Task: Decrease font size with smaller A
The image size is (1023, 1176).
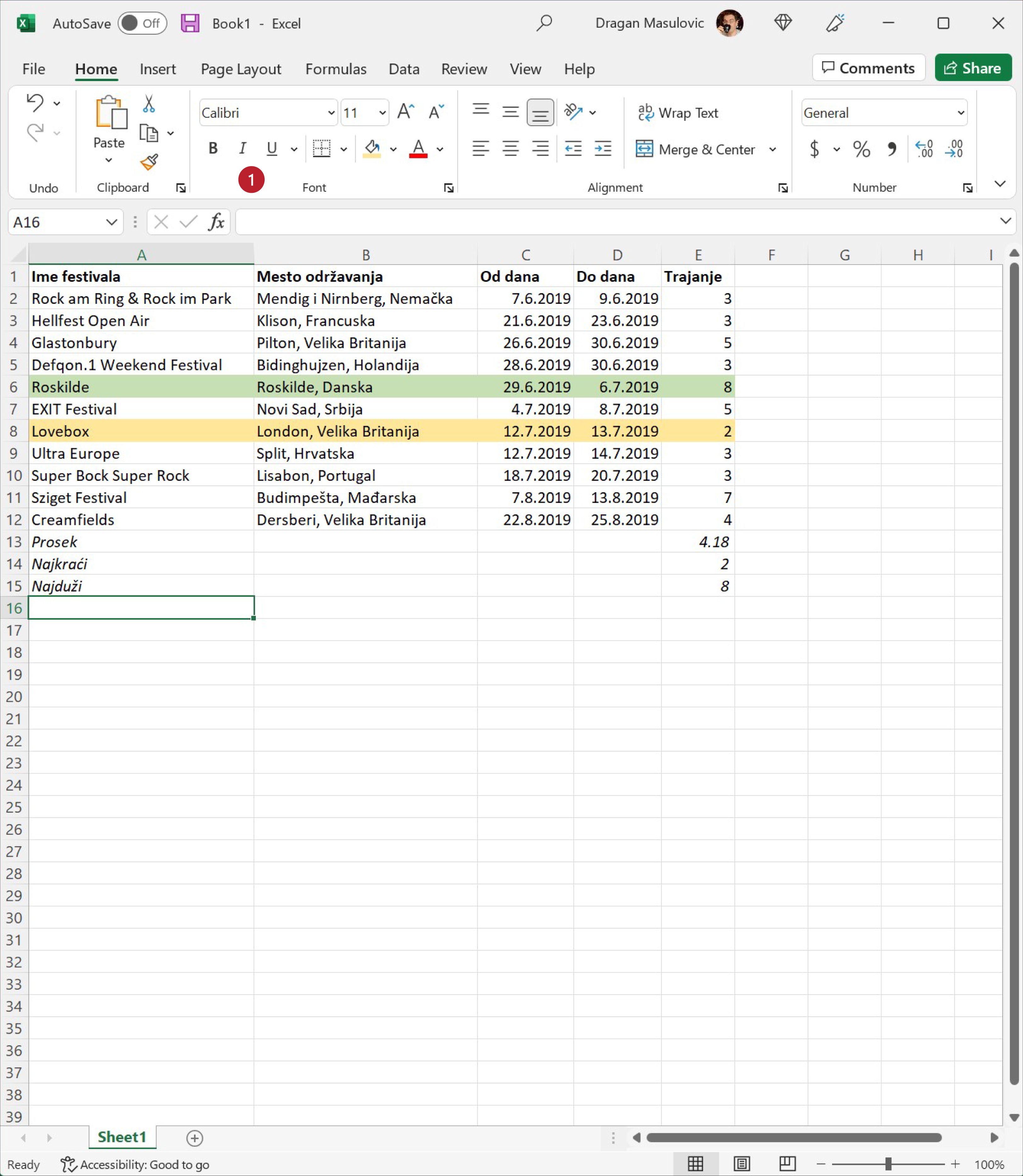Action: [437, 112]
